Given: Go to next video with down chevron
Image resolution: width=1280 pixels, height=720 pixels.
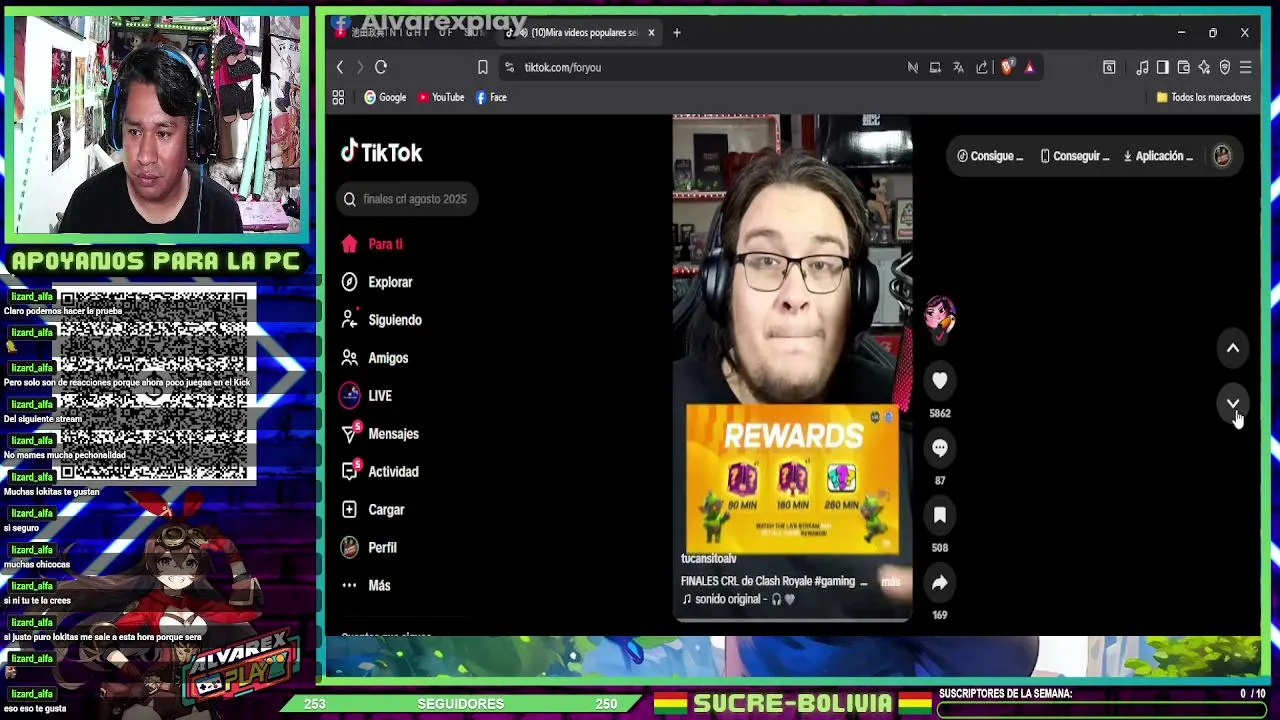Looking at the screenshot, I should coord(1233,403).
